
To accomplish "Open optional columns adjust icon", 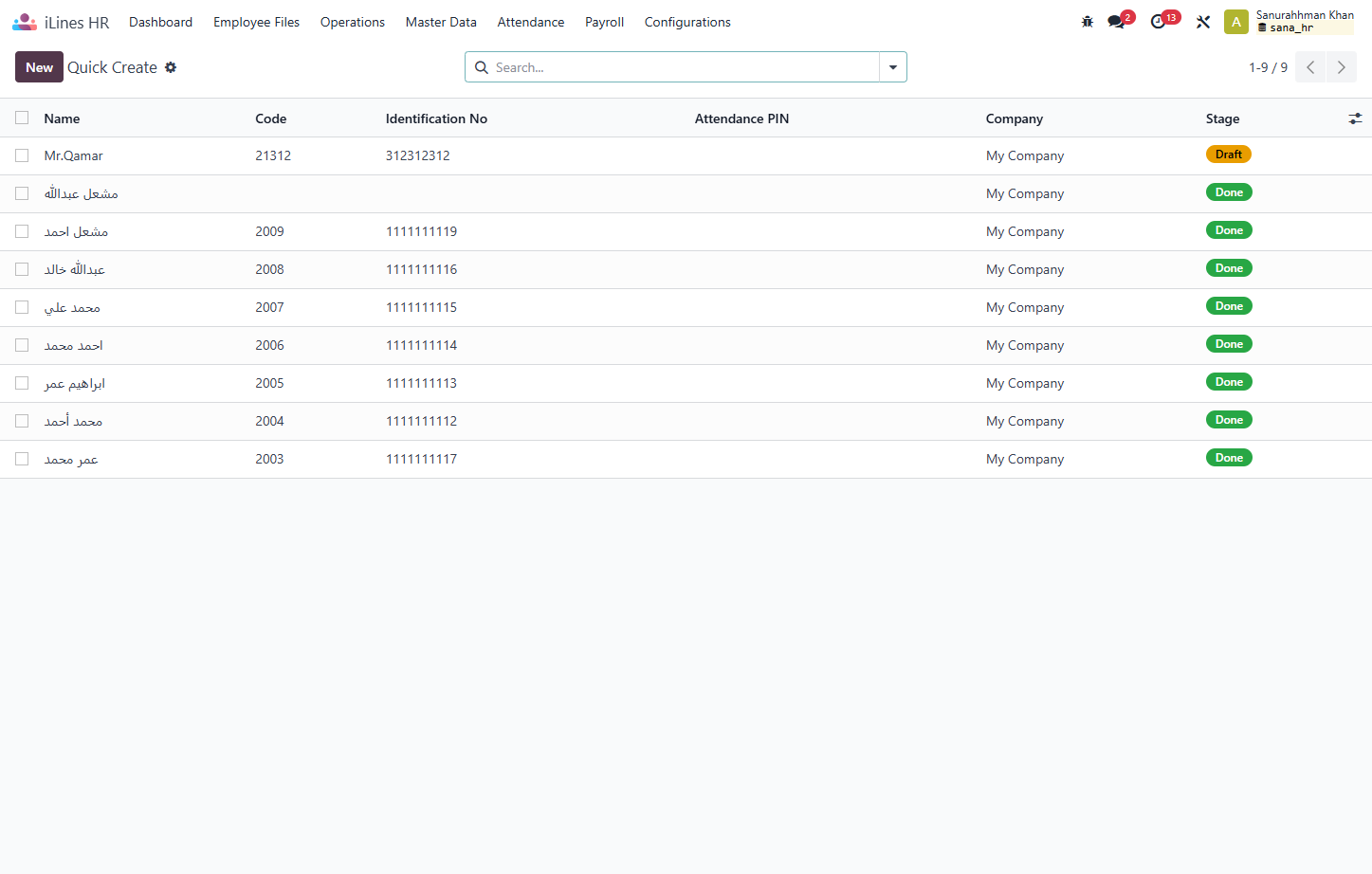I will click(x=1355, y=118).
